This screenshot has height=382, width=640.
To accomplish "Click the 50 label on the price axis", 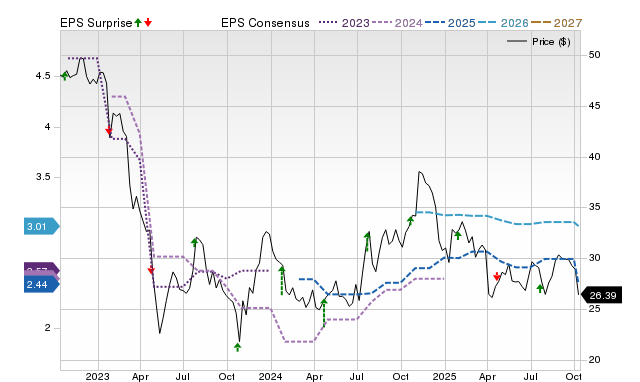I will [x=594, y=55].
